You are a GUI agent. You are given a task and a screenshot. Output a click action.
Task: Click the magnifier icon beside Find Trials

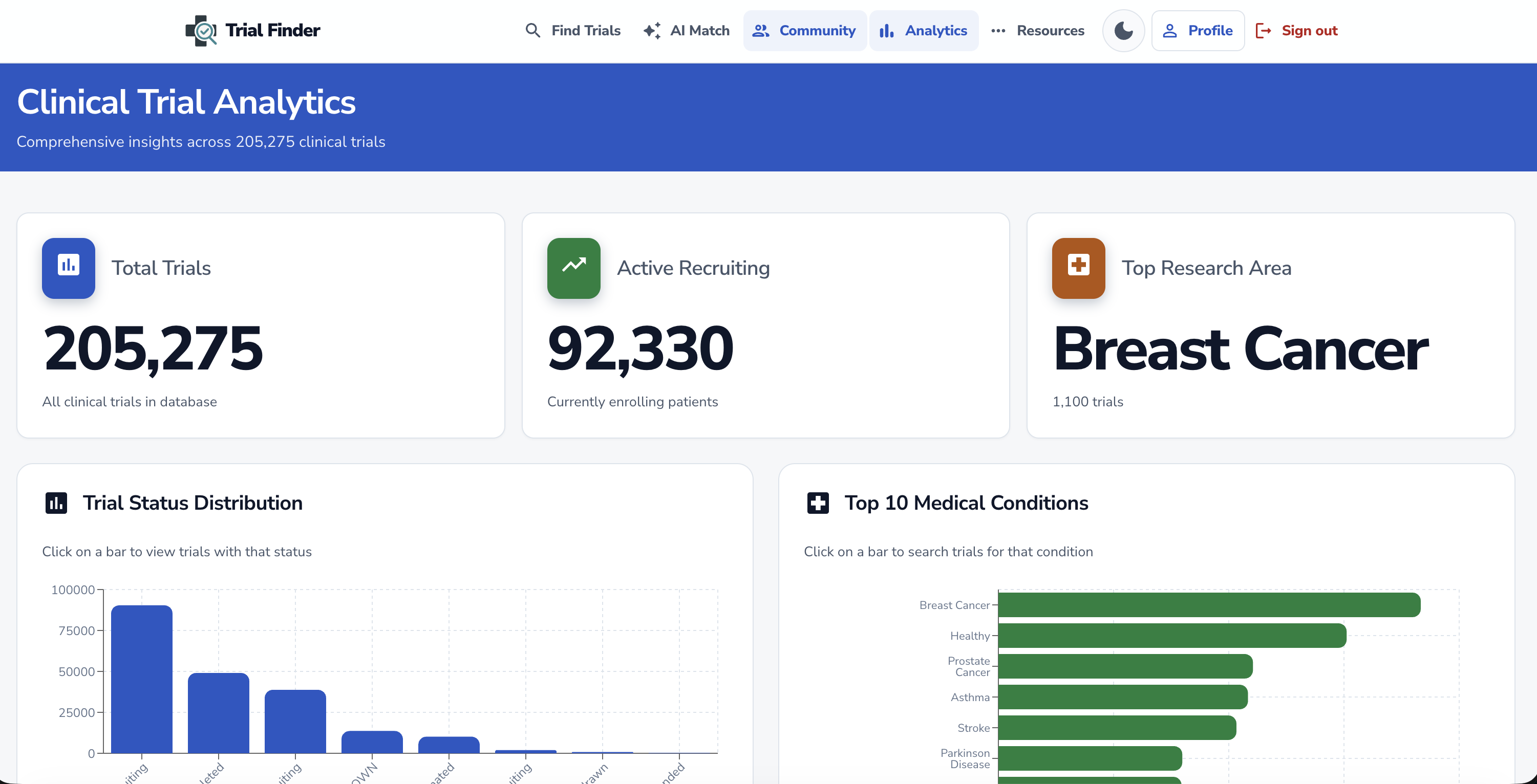[x=533, y=30]
